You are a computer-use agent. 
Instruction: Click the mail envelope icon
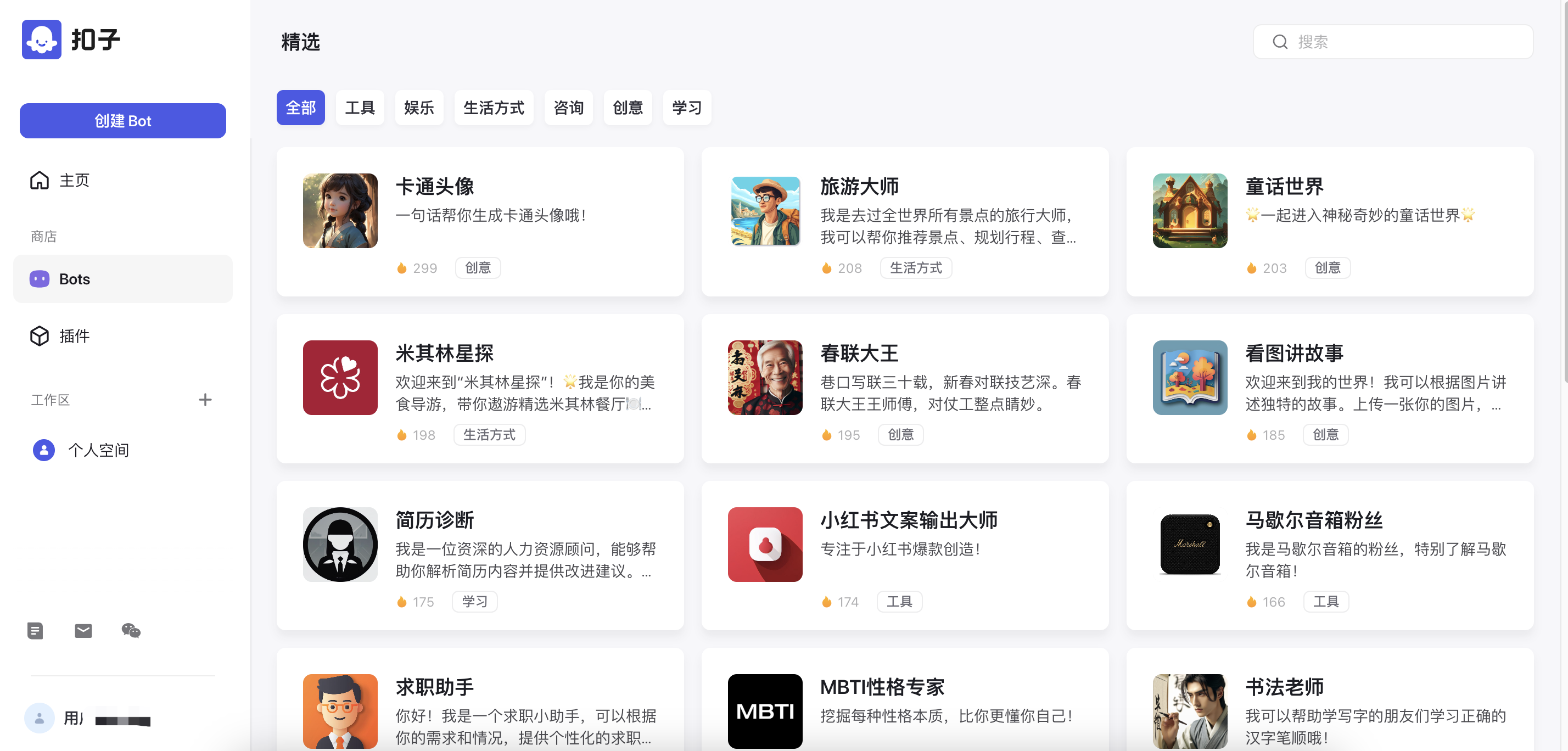tap(83, 630)
